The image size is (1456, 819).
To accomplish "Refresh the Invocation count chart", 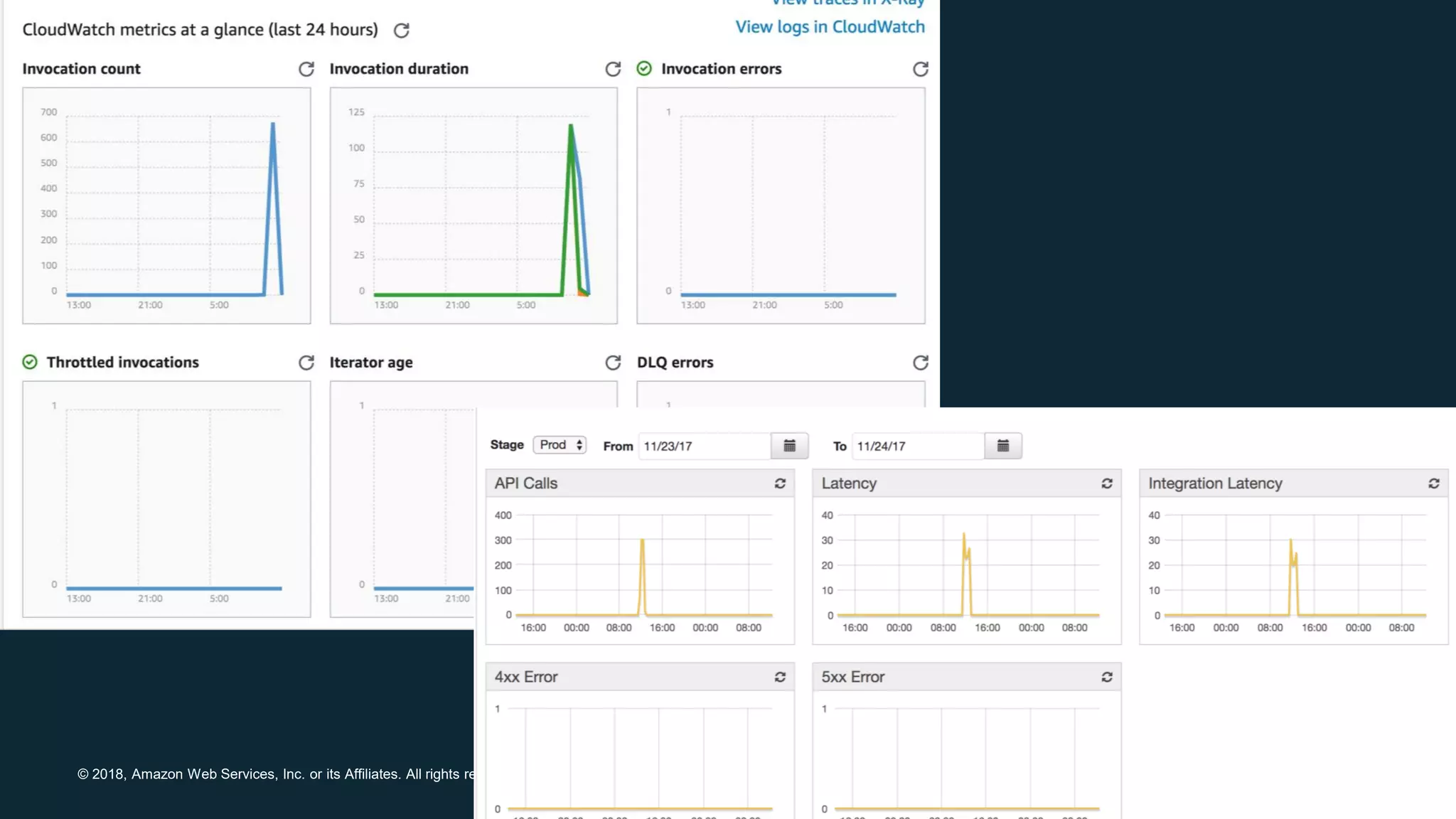I will [x=306, y=69].
